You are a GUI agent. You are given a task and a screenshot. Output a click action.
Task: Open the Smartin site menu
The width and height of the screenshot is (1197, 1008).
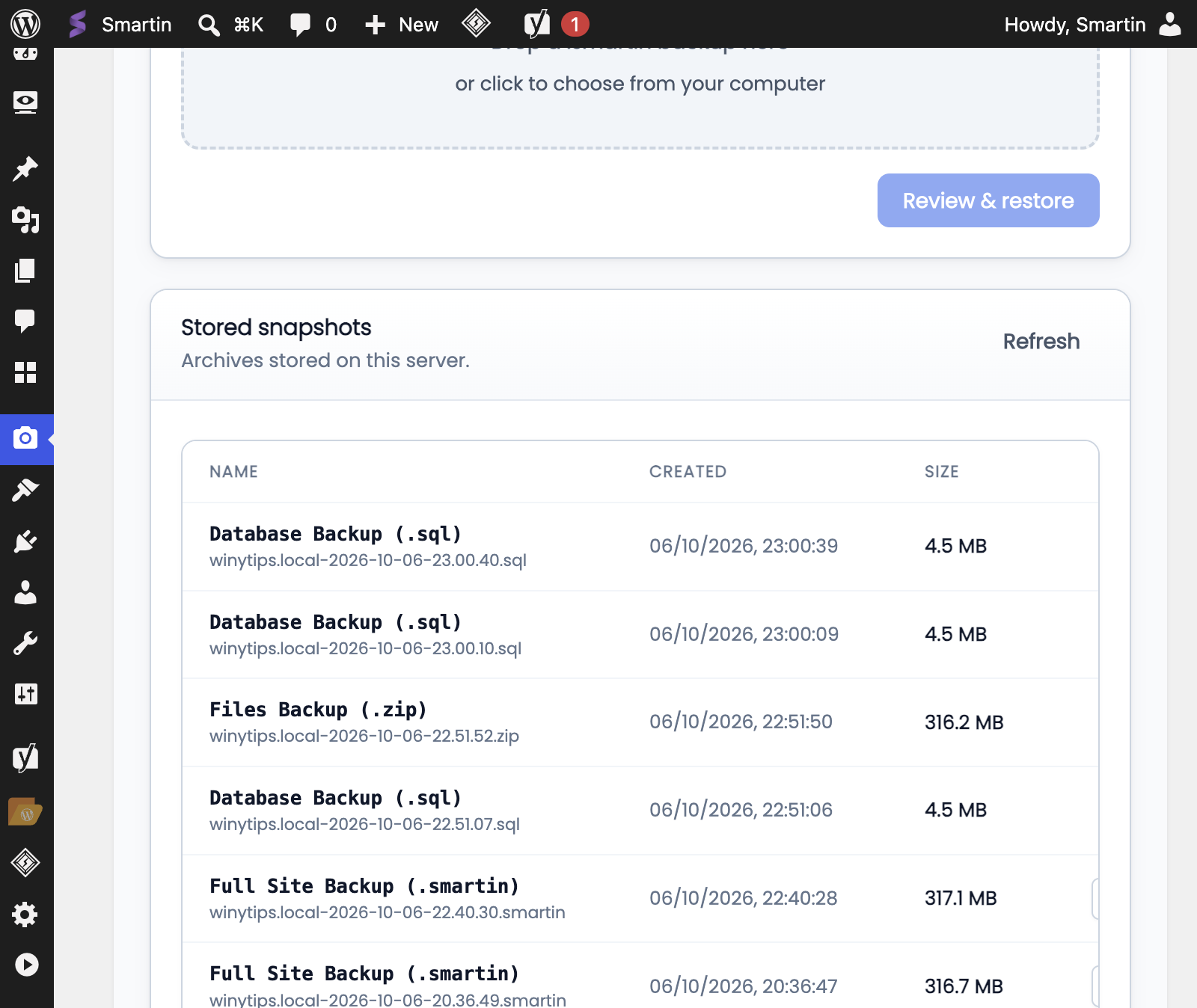pos(120,24)
